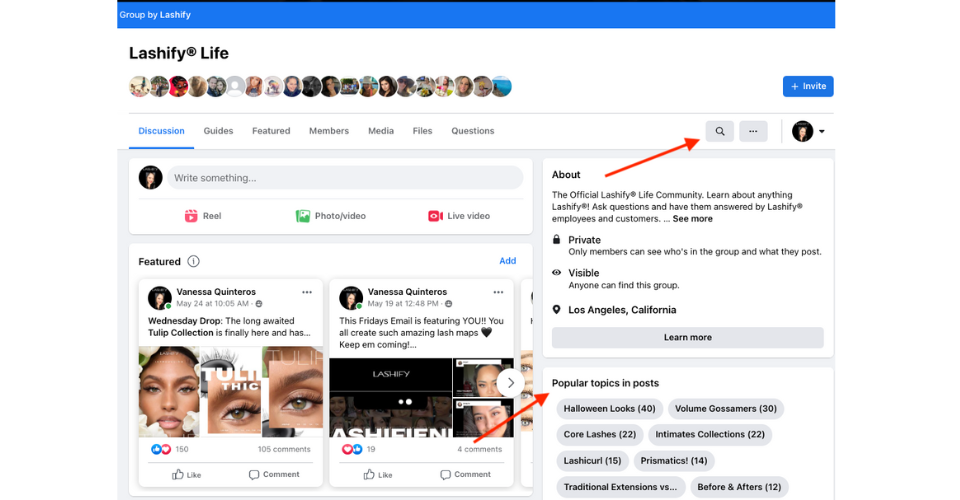Open the options dots on the Tulip Collection post

(307, 292)
